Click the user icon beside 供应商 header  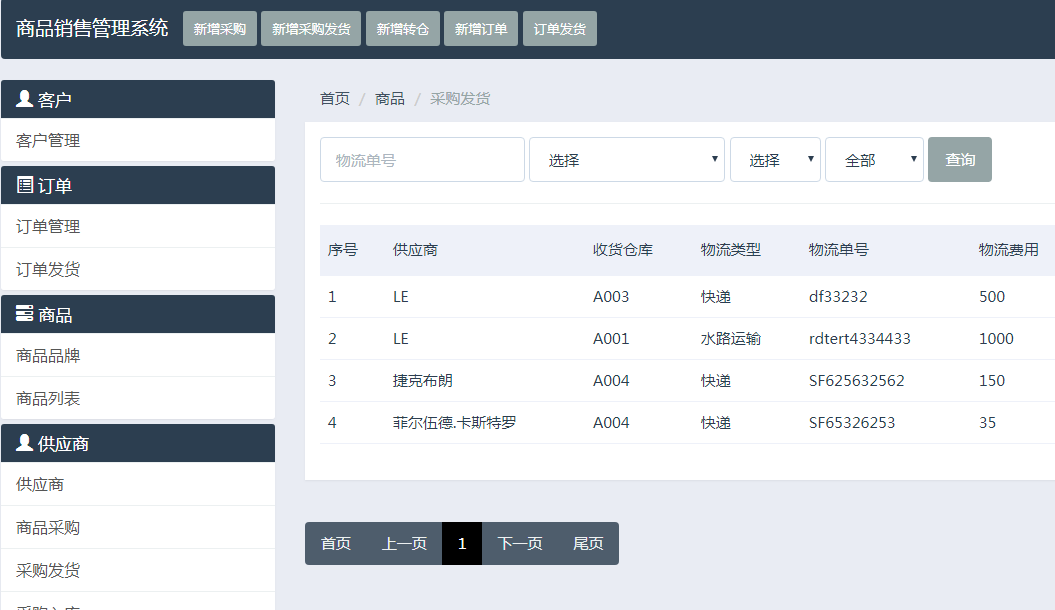click(x=25, y=443)
